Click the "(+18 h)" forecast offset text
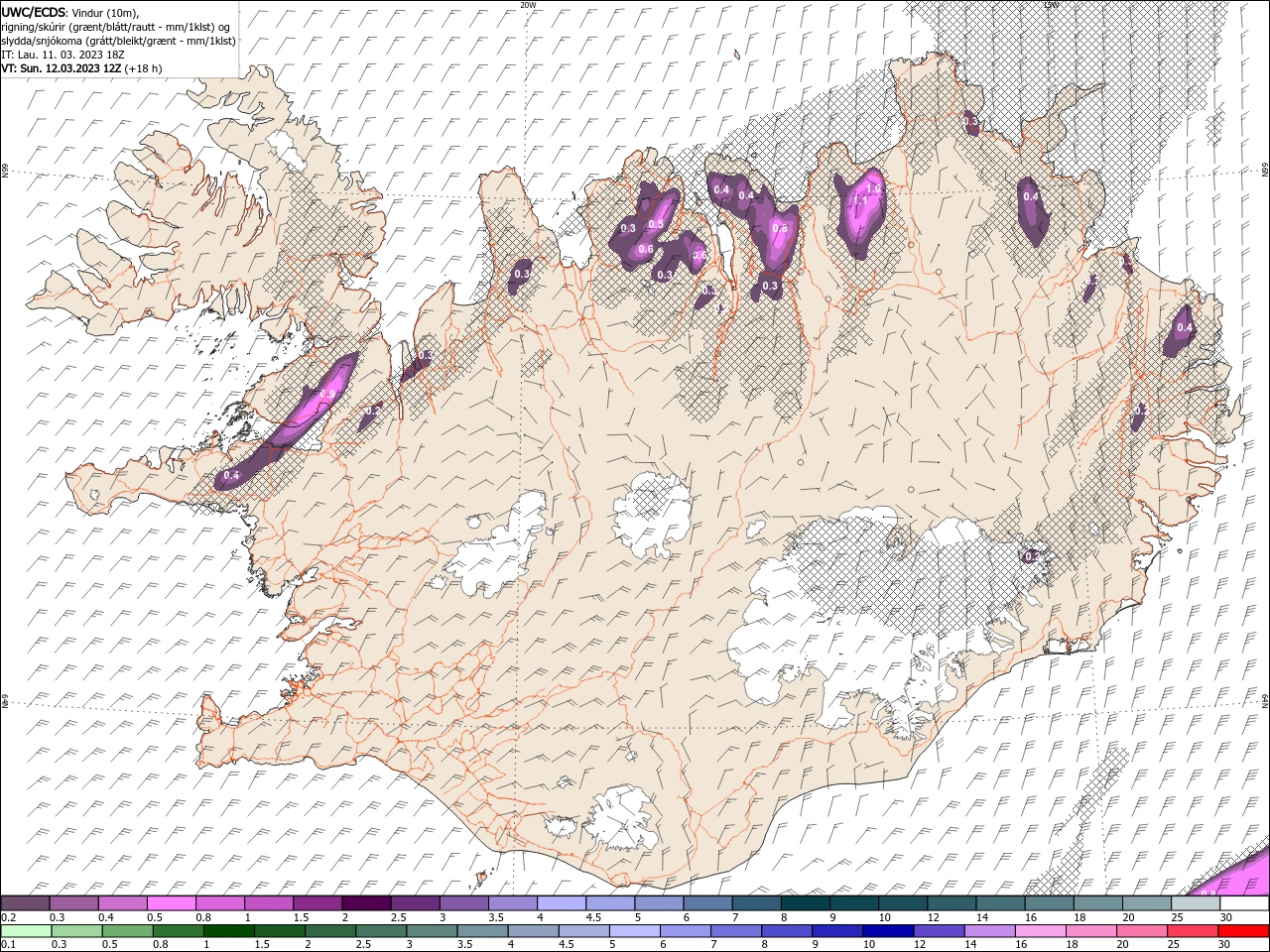The width and height of the screenshot is (1270, 952). tap(144, 68)
